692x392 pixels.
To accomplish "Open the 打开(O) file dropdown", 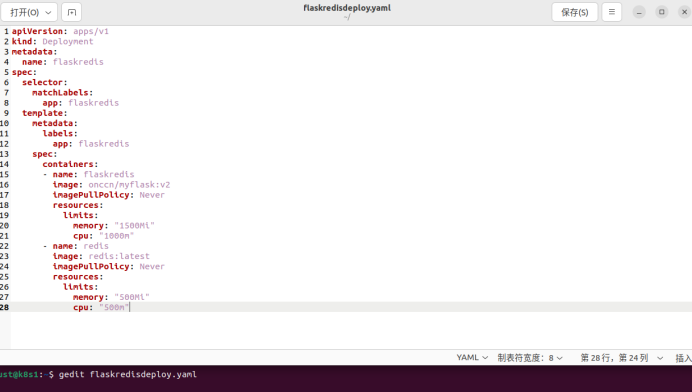I will coord(29,12).
